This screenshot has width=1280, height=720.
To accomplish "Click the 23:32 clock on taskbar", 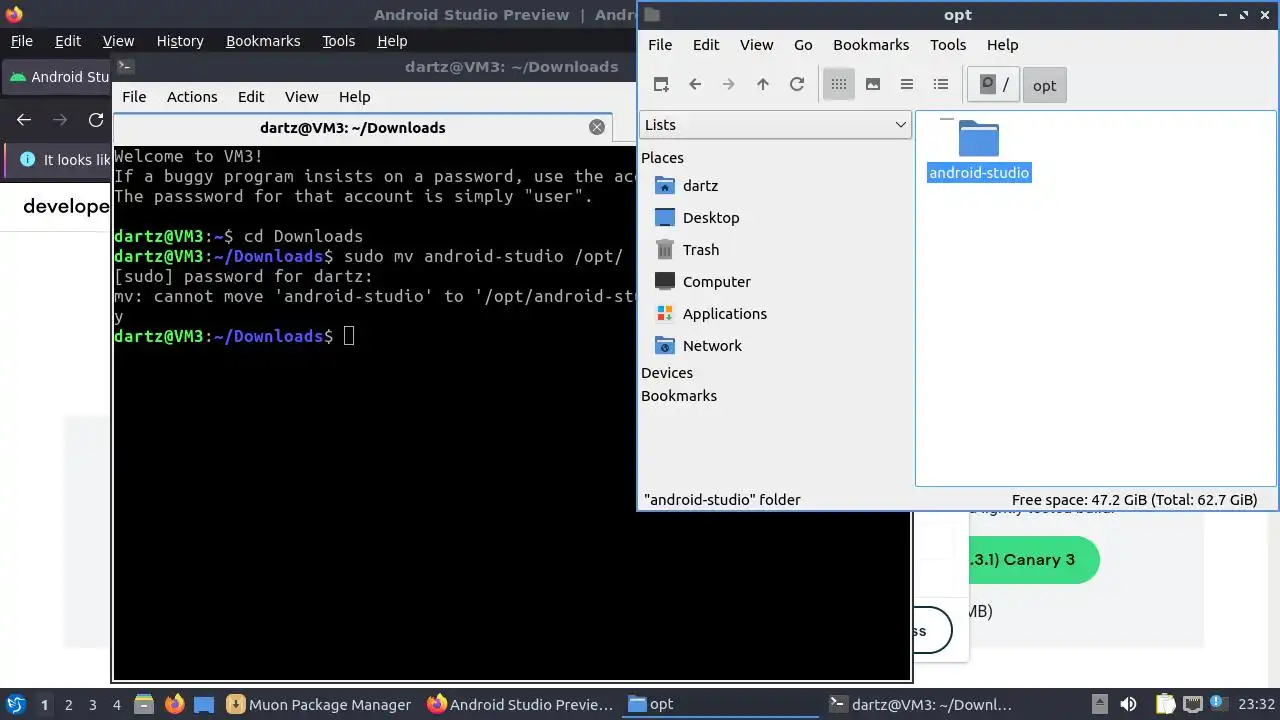I will (x=1256, y=705).
